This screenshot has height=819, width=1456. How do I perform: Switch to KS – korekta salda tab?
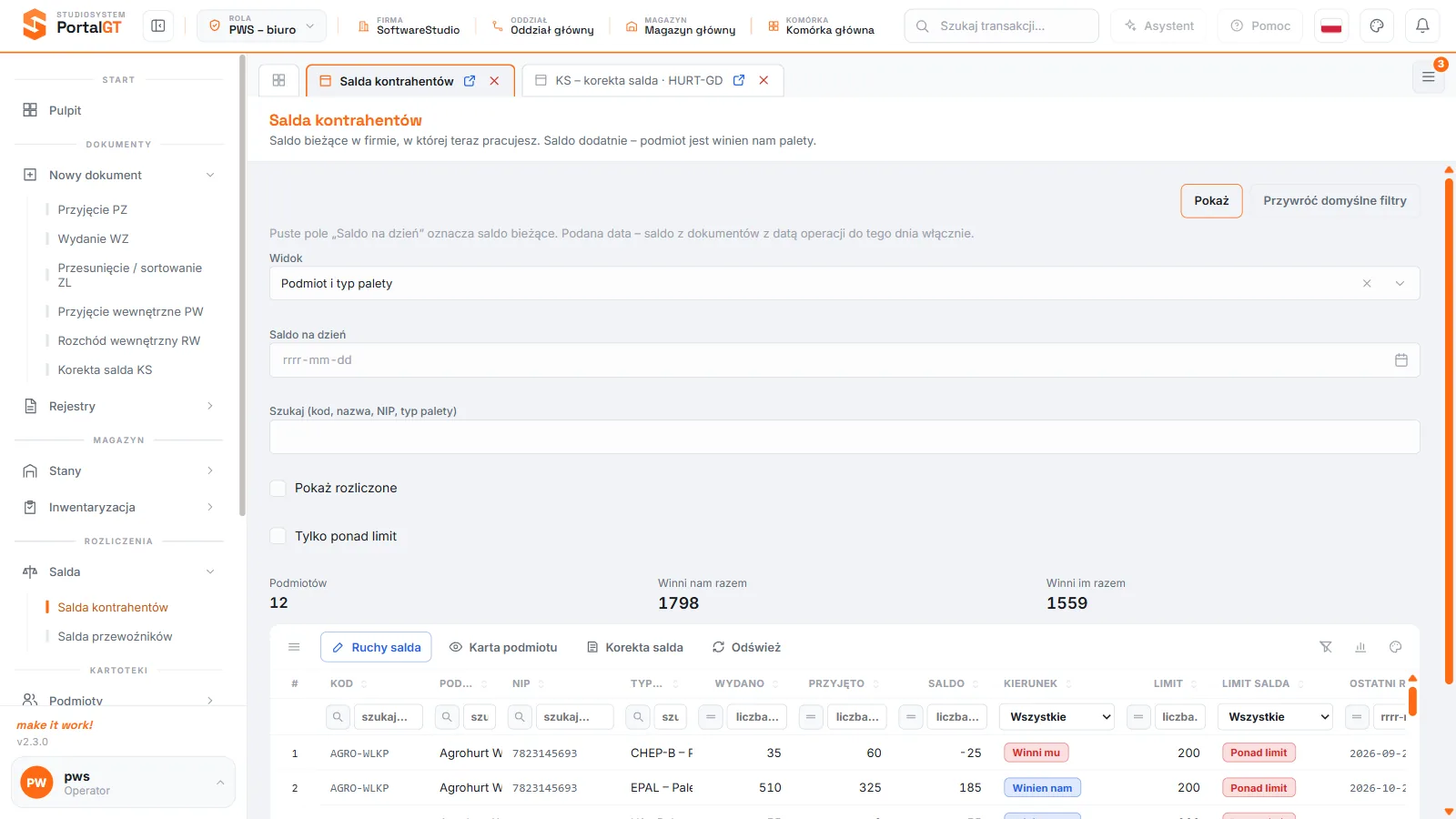click(x=639, y=80)
